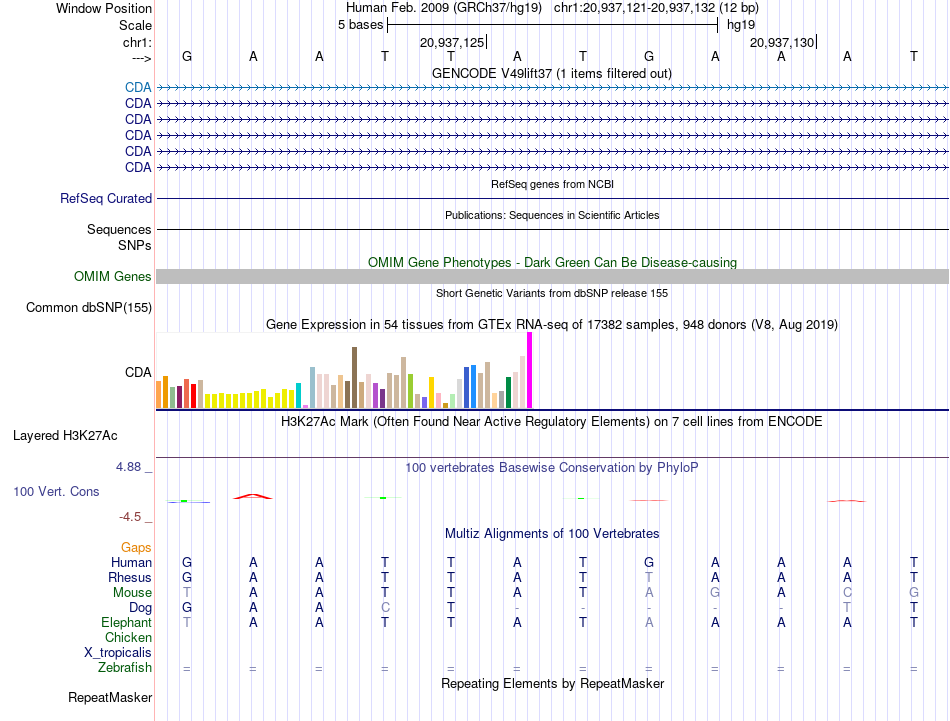The image size is (950, 721).
Task: Click the Common dbSNP(155) track label
Action: click(89, 307)
